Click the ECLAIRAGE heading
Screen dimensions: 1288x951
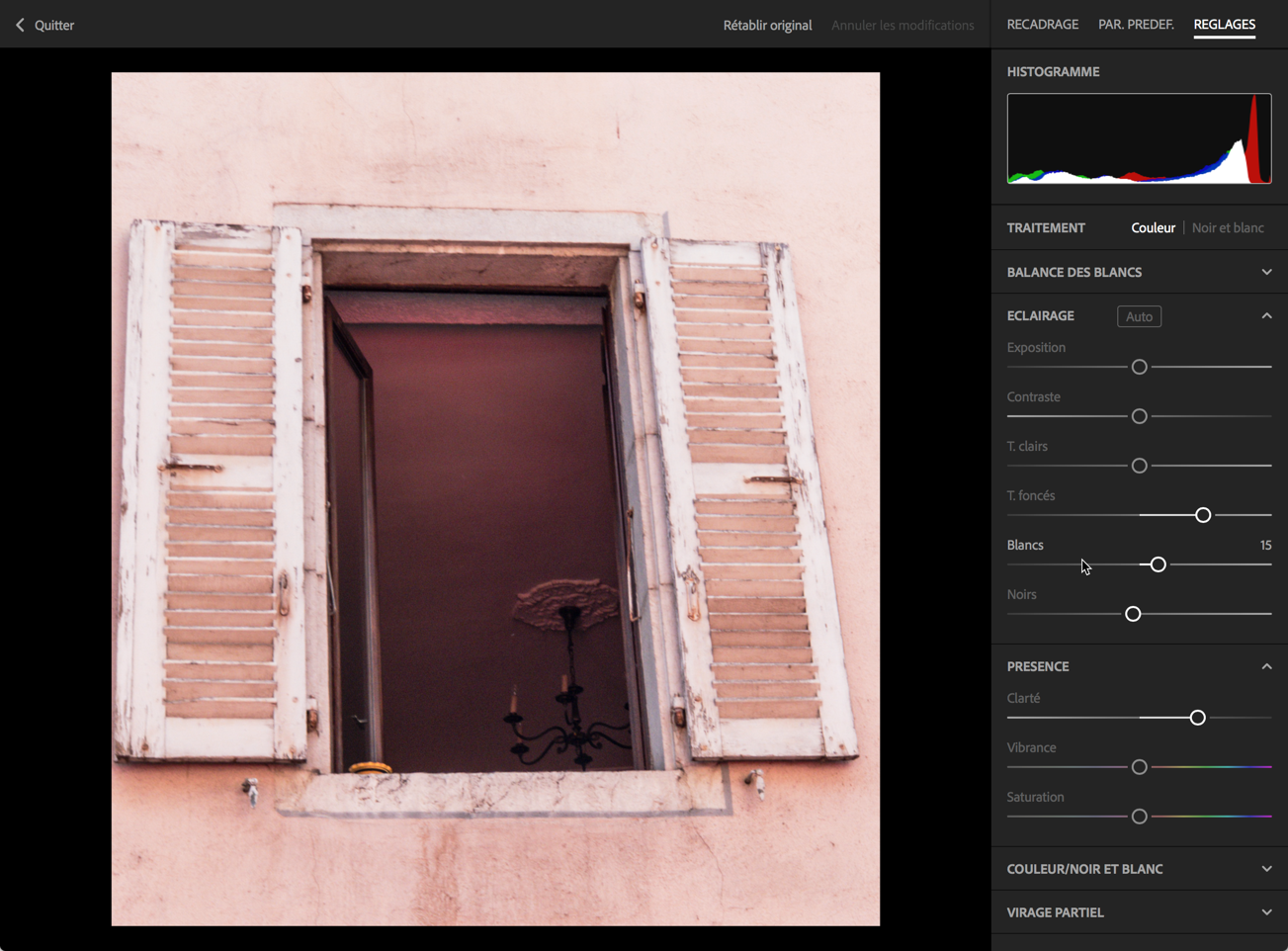(x=1040, y=315)
